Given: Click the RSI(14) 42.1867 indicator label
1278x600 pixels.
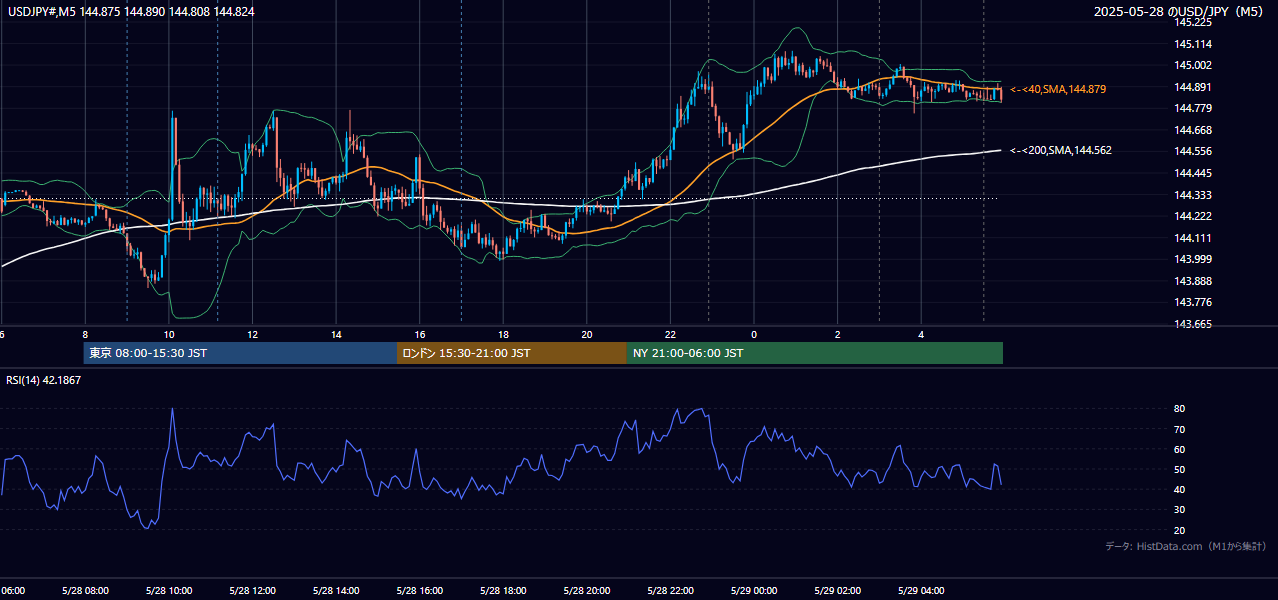Looking at the screenshot, I should coord(44,380).
